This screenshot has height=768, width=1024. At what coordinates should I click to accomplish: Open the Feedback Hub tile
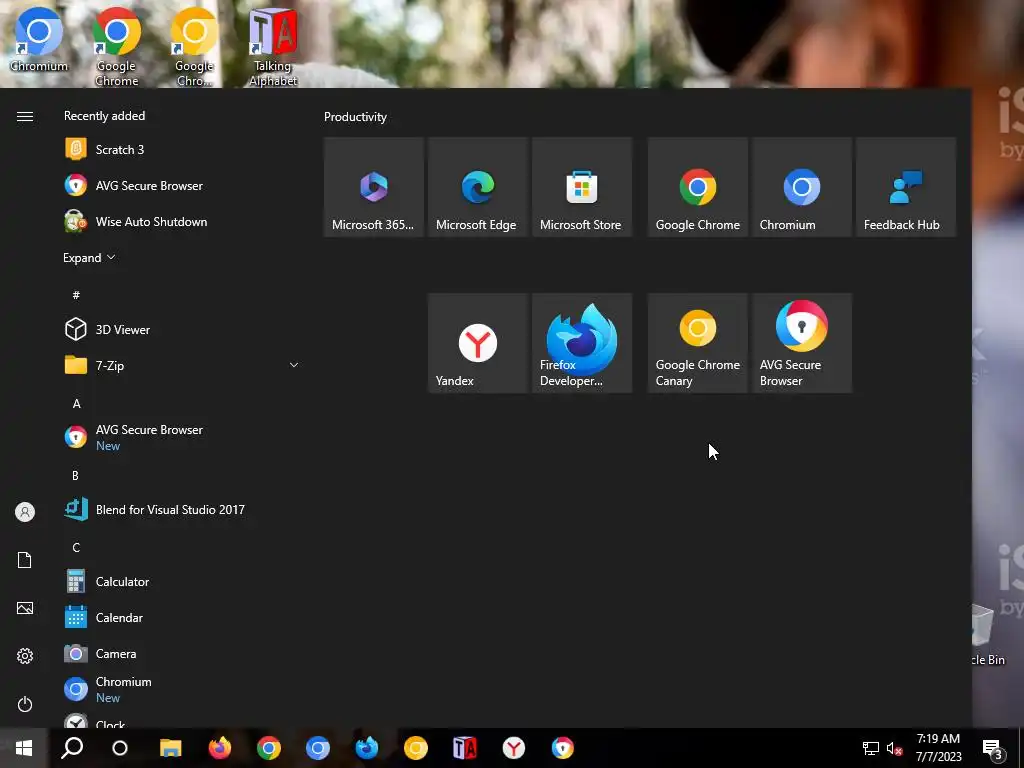click(x=906, y=187)
